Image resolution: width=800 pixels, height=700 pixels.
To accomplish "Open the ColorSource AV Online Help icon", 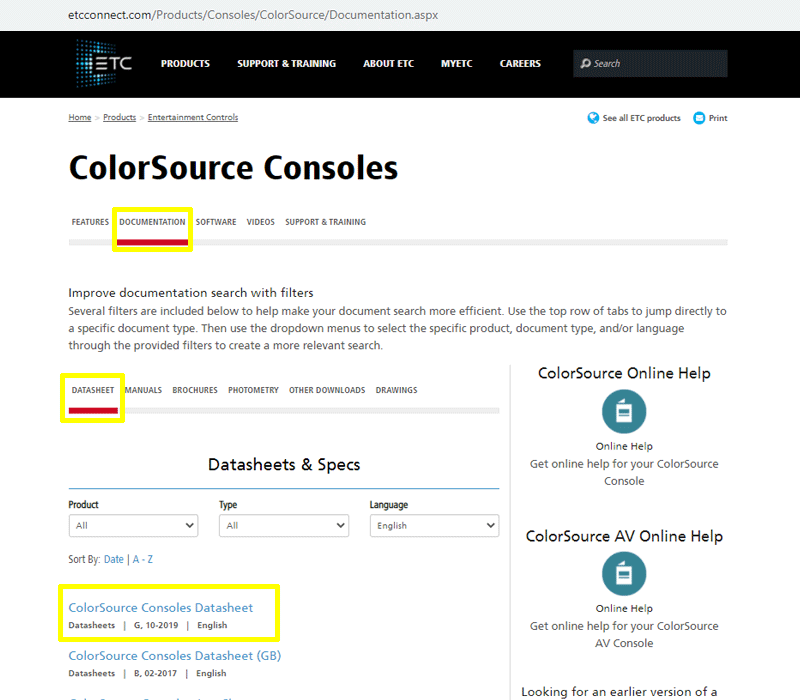I will pos(624,574).
